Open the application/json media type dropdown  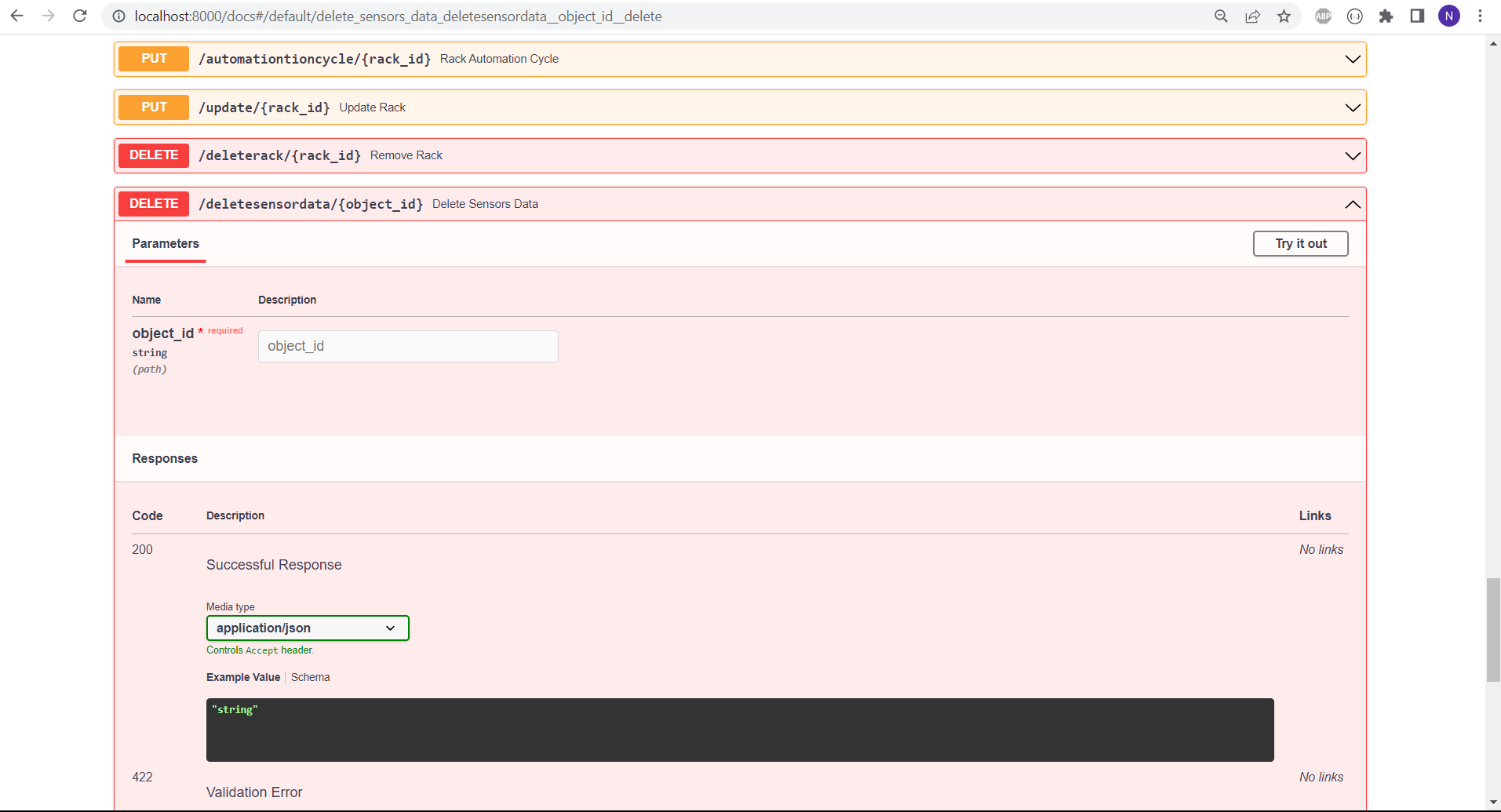(308, 628)
